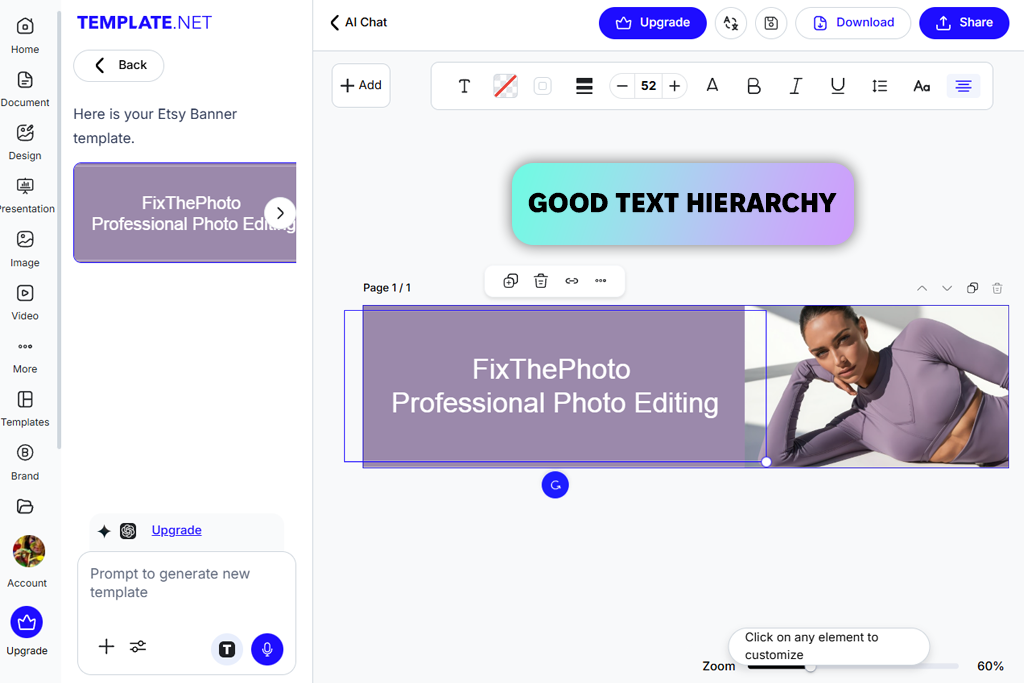The height and width of the screenshot is (683, 1024).
Task: Open the prompt settings sliders icon
Action: click(138, 646)
